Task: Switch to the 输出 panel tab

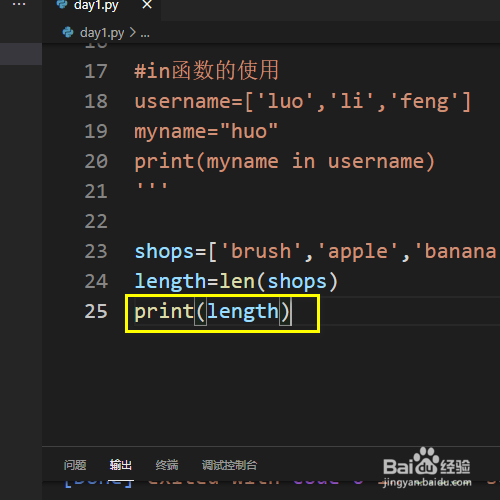Action: (121, 465)
